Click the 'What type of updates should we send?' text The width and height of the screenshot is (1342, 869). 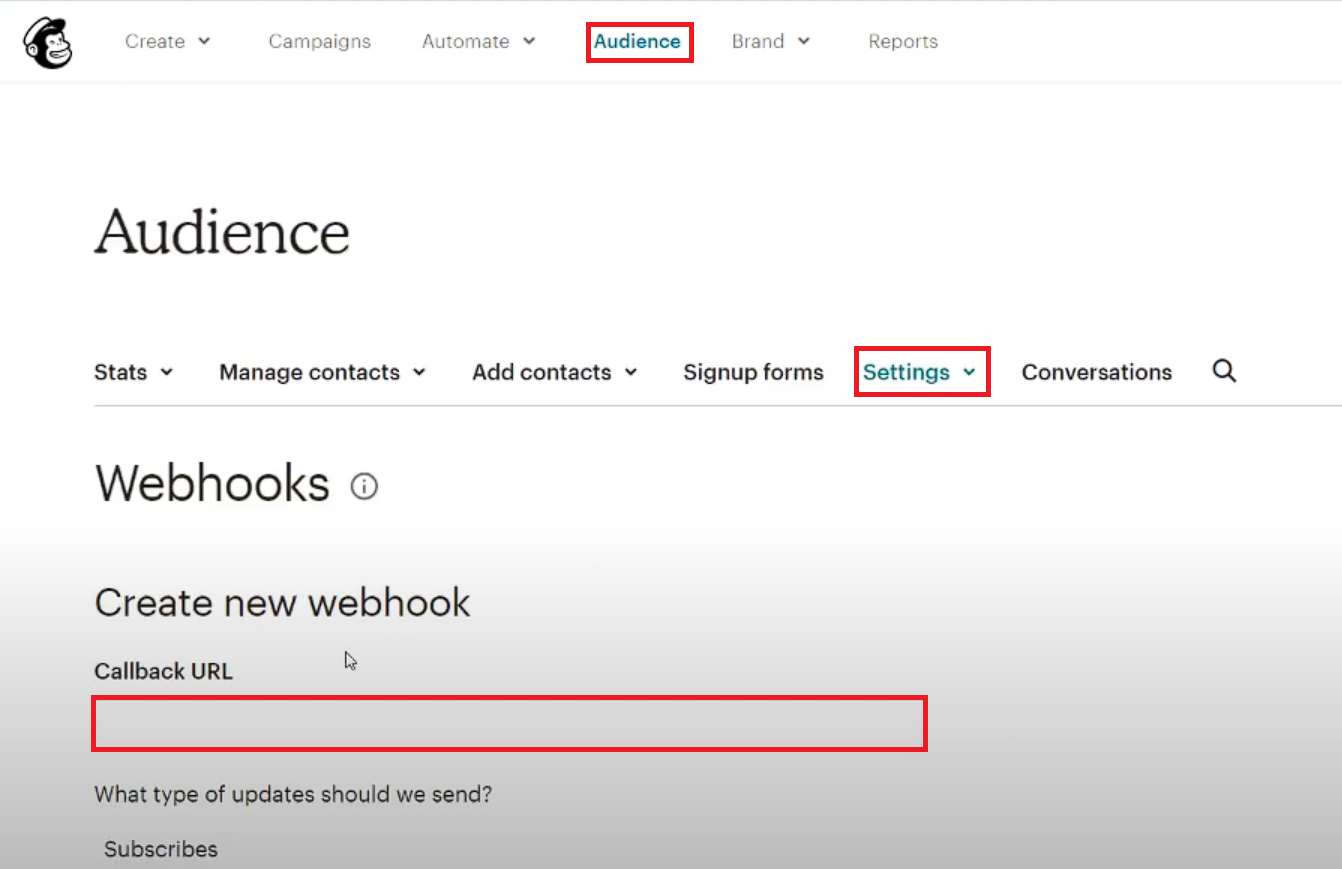(x=293, y=795)
